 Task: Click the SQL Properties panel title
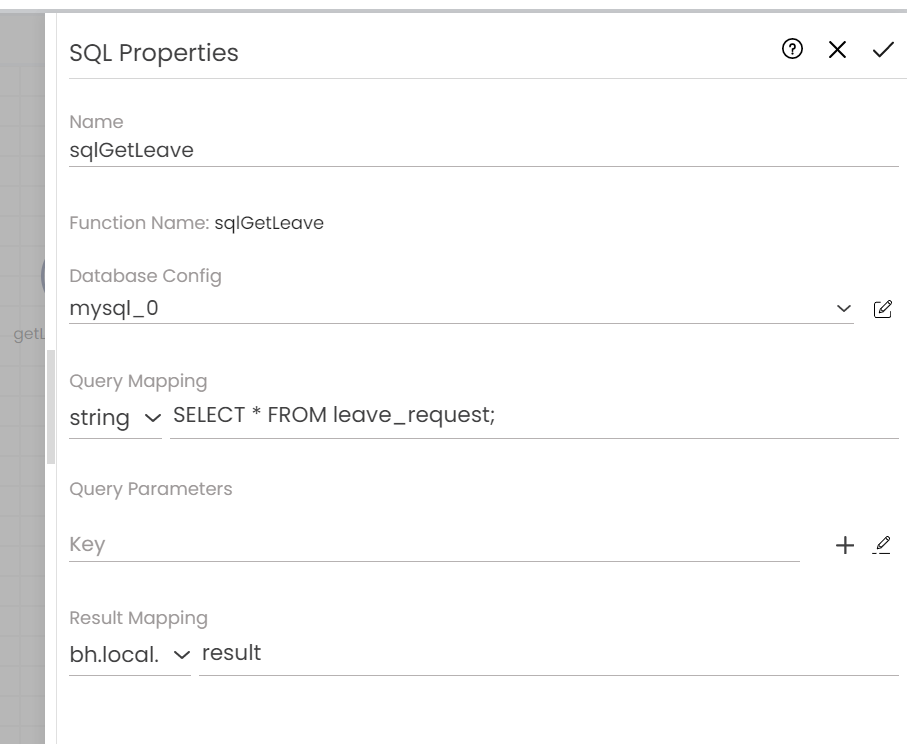click(154, 53)
